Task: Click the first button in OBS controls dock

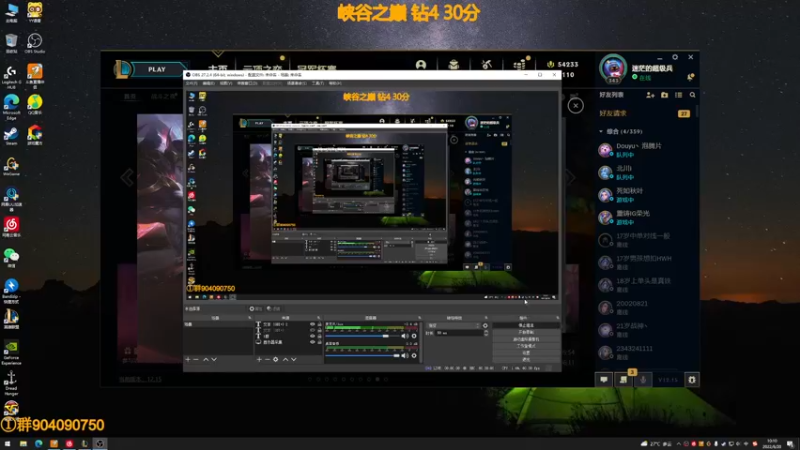Action: [x=526, y=325]
